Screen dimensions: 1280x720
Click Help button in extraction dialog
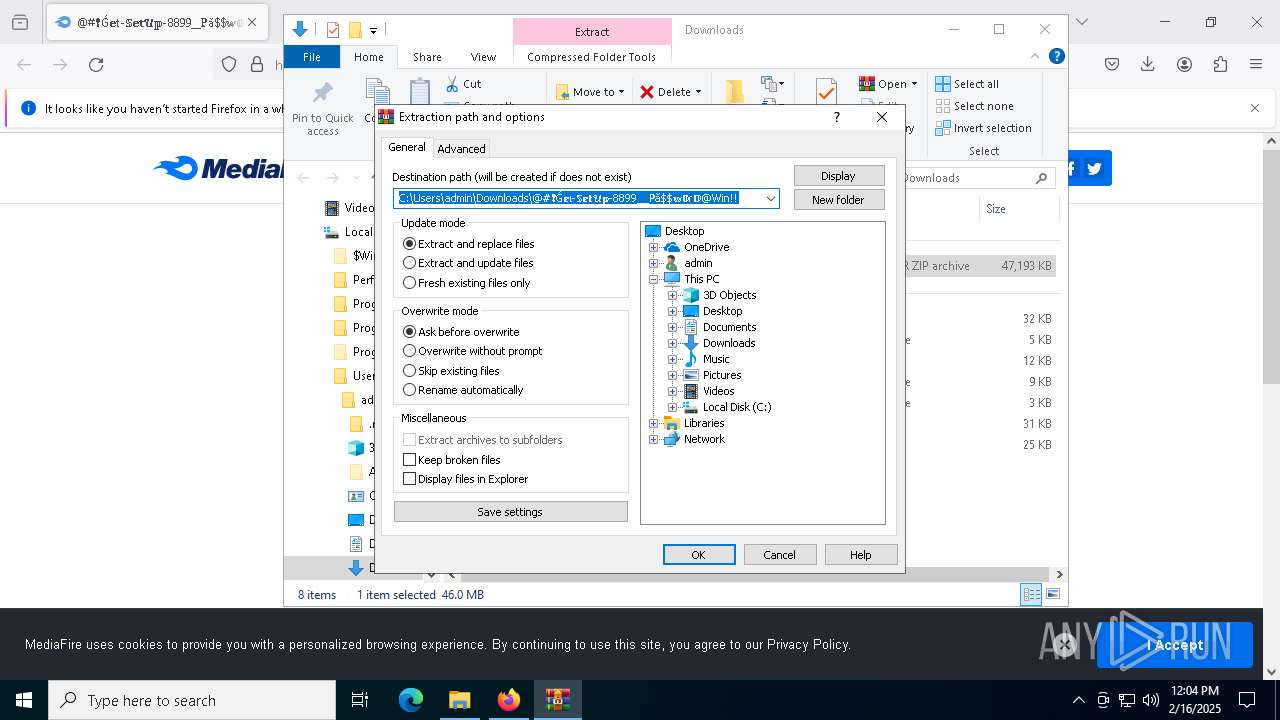(860, 555)
